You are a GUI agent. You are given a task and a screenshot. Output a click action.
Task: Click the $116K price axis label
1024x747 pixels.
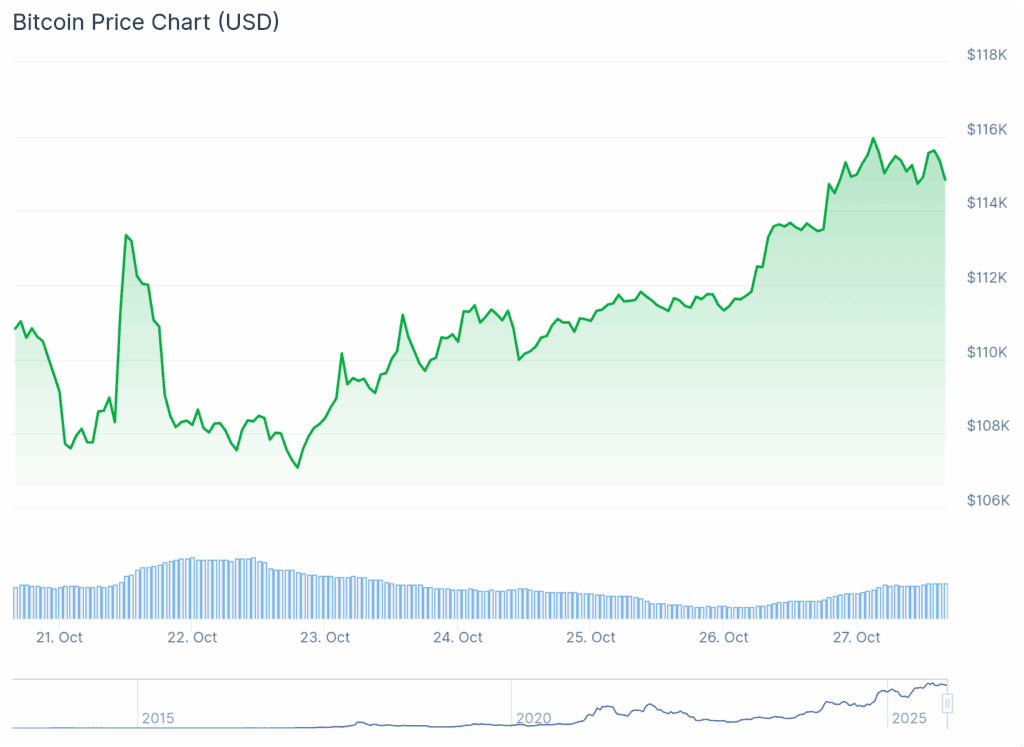point(988,129)
